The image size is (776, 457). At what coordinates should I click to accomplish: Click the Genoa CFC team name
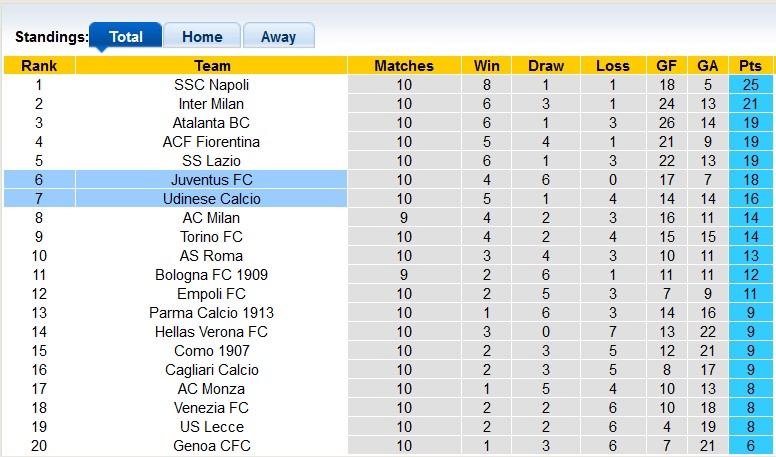click(211, 446)
